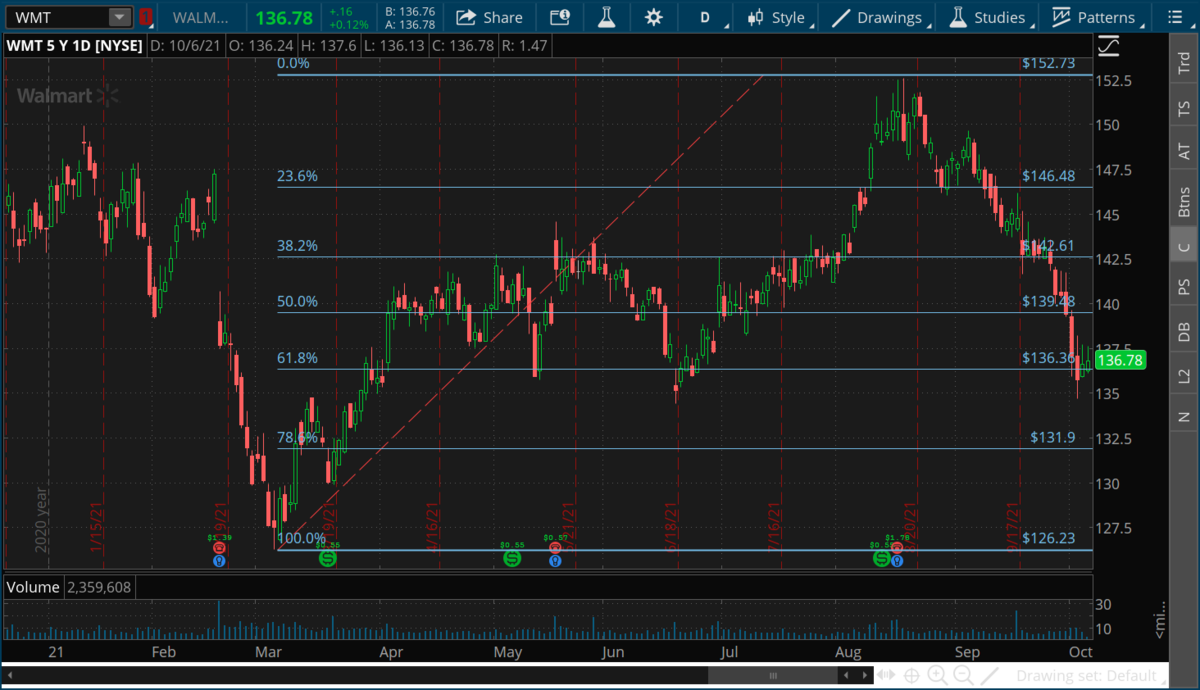
Task: Click the scroll right arrow next to the scrollbar
Action: (x=865, y=675)
